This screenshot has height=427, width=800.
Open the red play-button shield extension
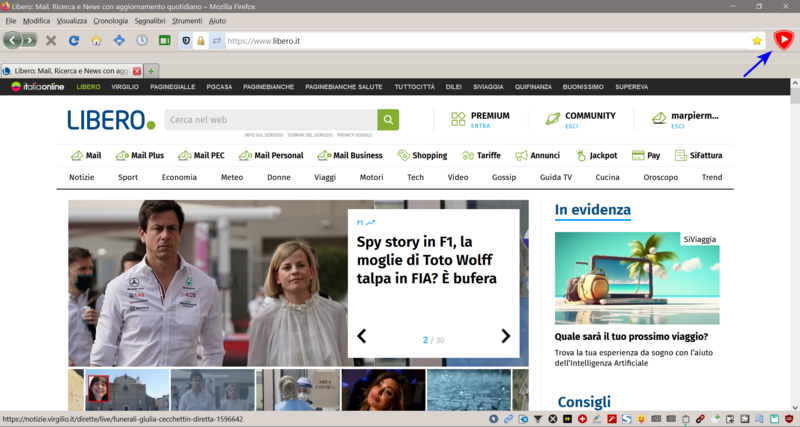point(783,40)
